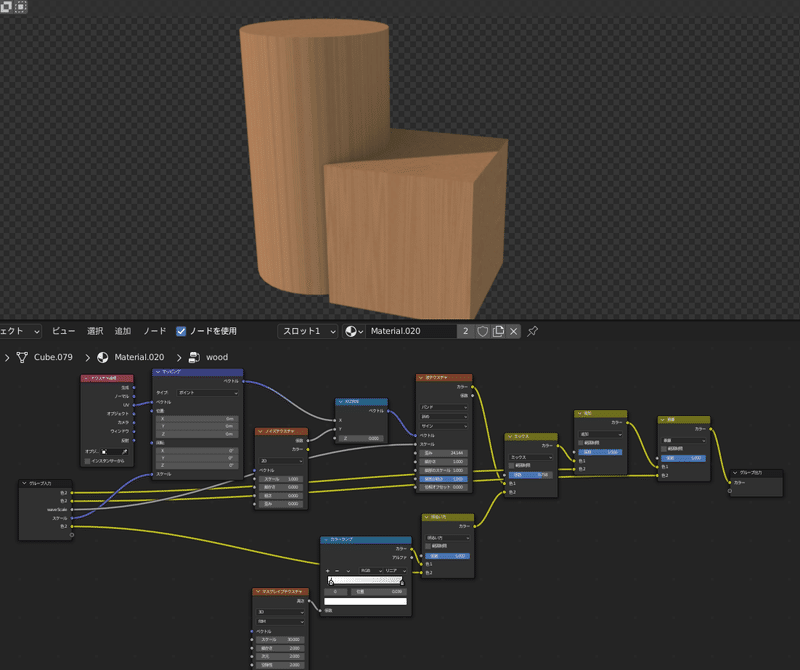800x670 pixels.
Task: Toggle clamp checkbox on ミックス node
Action: tap(512, 466)
